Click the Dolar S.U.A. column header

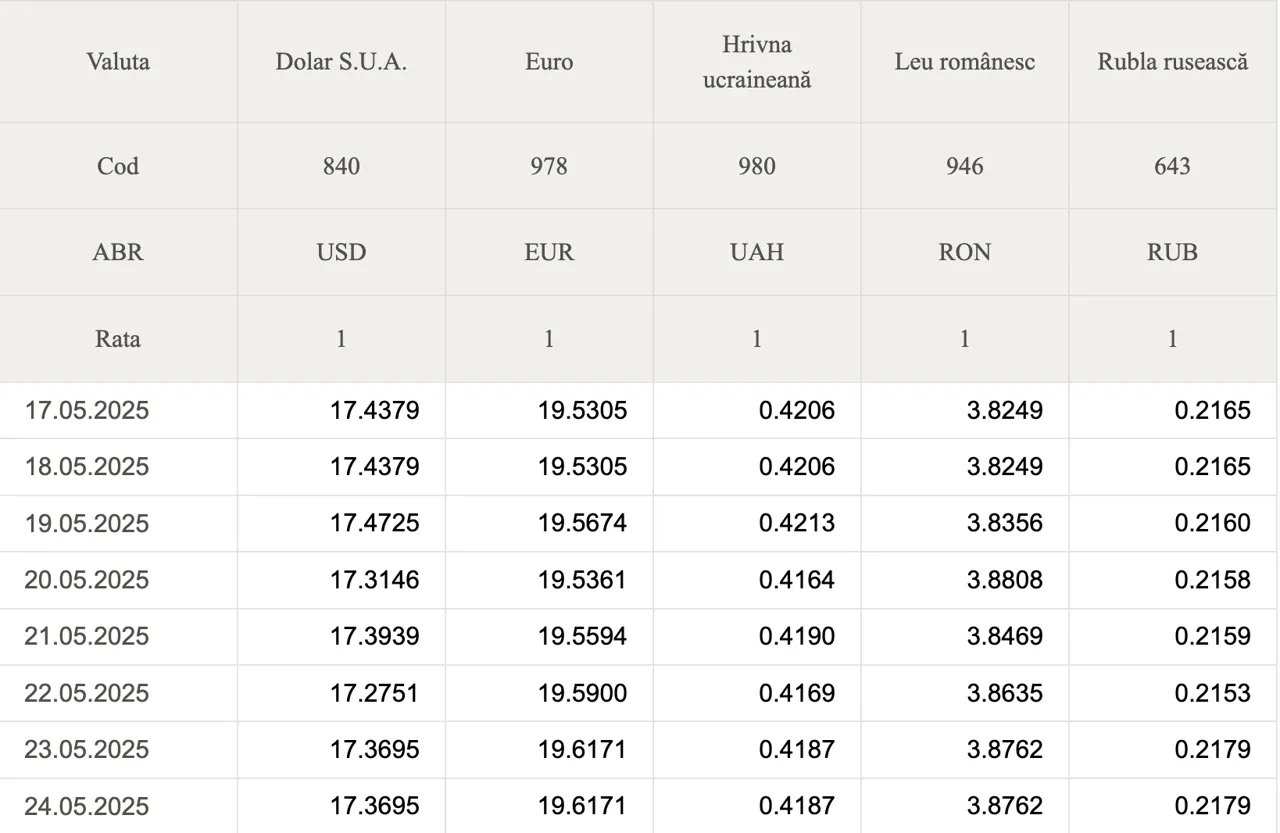(341, 62)
